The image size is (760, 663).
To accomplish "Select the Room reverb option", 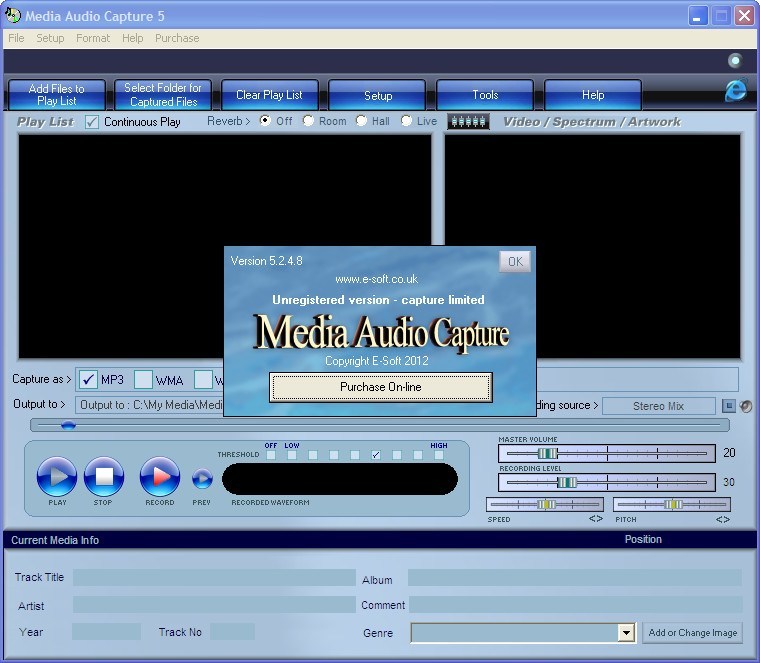I will click(308, 120).
